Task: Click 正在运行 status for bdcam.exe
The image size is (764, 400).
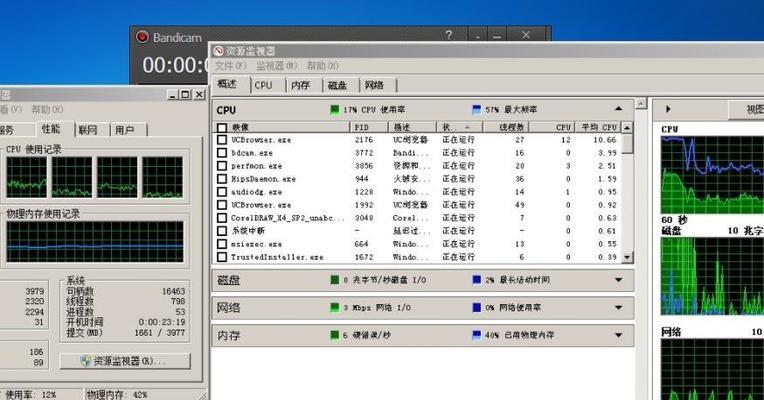Action: (x=458, y=153)
